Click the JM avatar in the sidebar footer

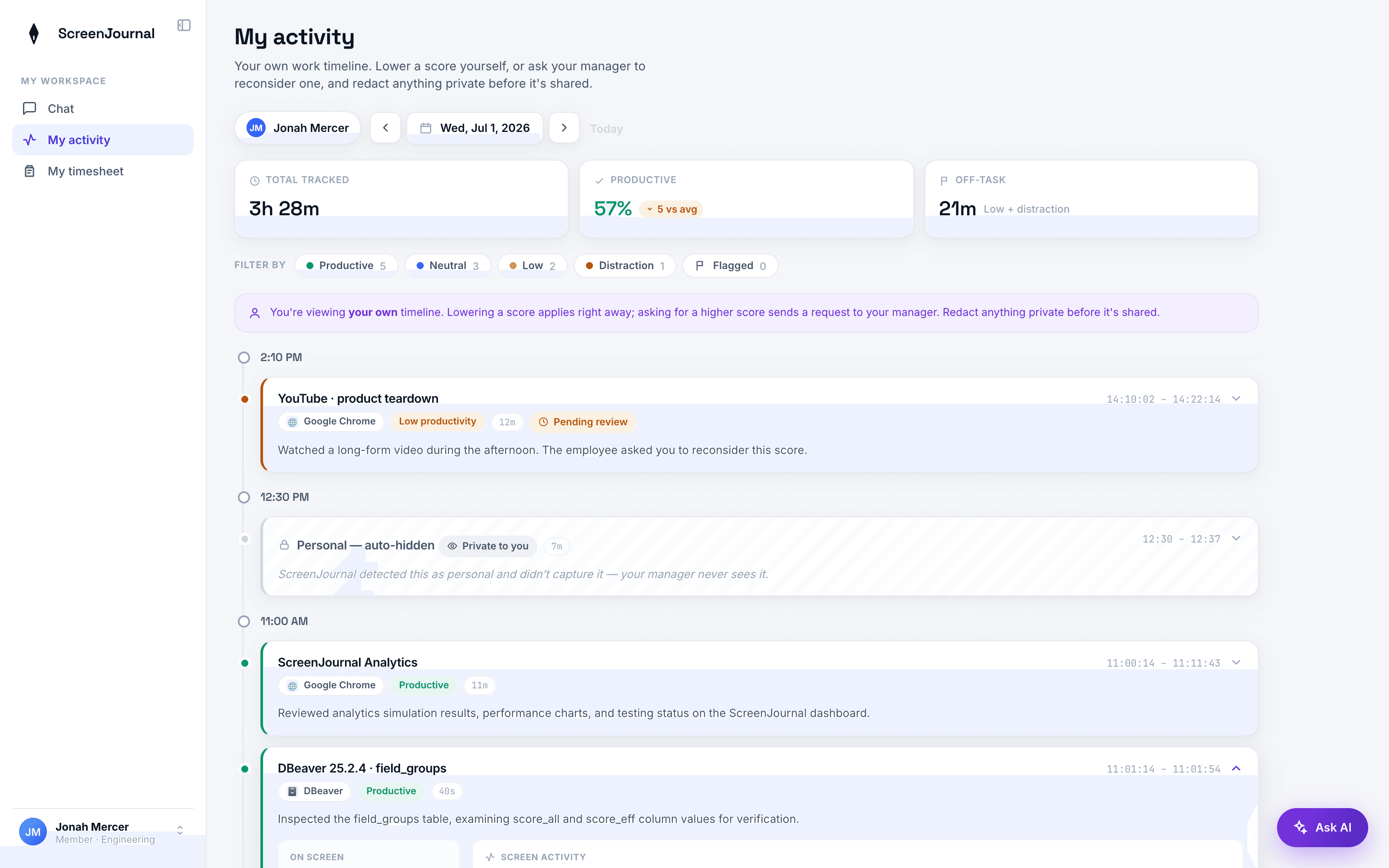pos(33,832)
